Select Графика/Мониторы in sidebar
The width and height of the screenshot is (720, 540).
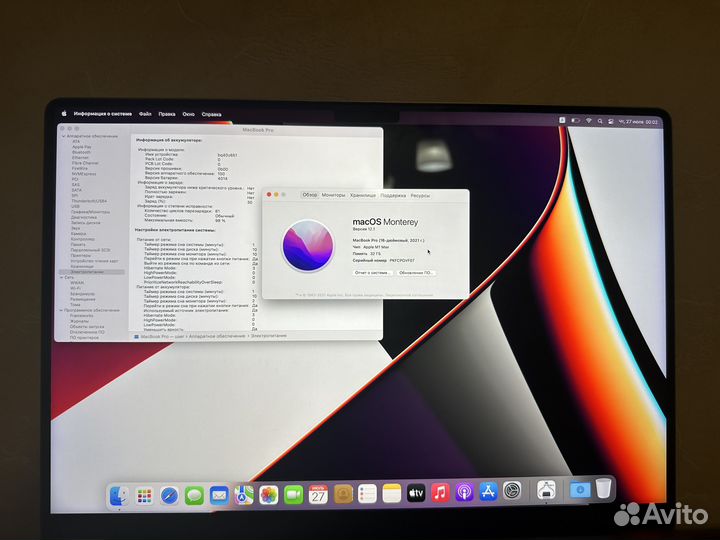click(x=90, y=212)
